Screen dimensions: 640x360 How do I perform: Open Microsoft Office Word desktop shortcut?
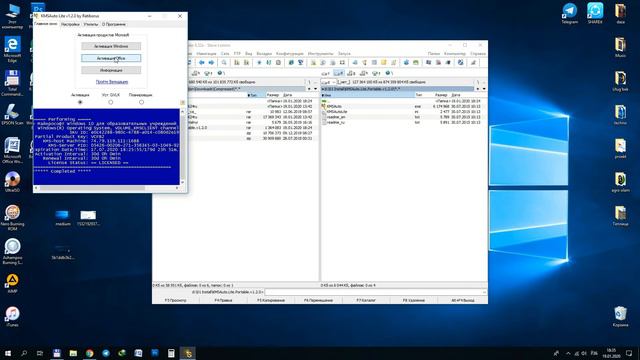(12, 150)
